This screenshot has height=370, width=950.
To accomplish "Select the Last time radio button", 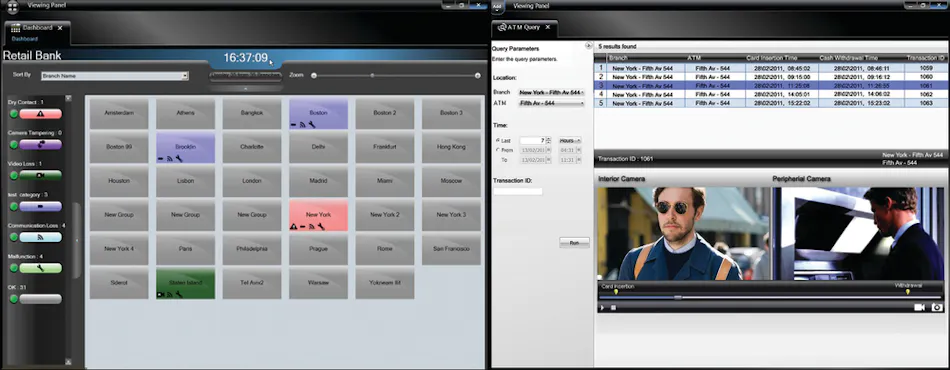I will click(x=498, y=140).
